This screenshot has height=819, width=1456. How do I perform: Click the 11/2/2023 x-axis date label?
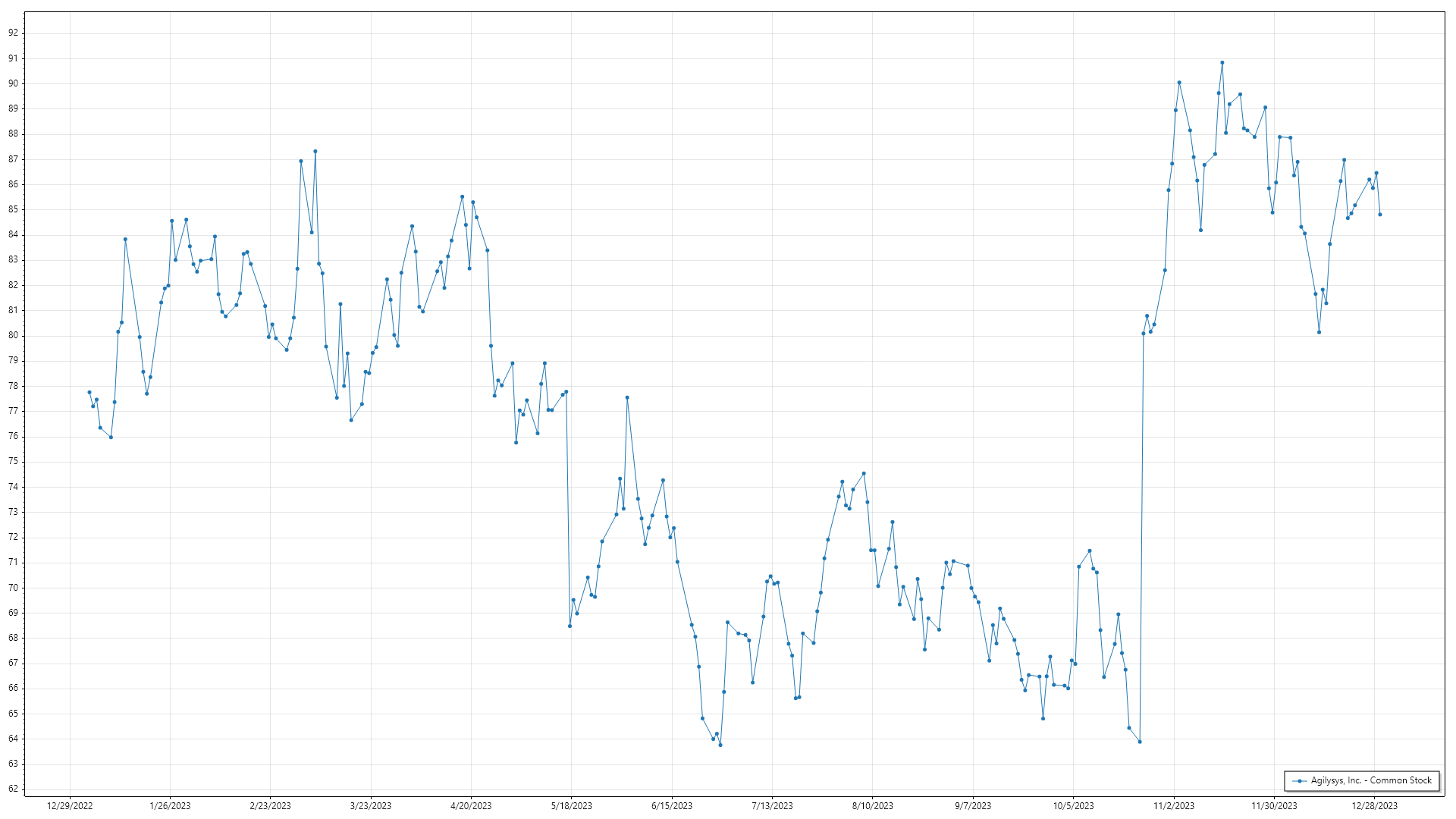pos(1173,806)
